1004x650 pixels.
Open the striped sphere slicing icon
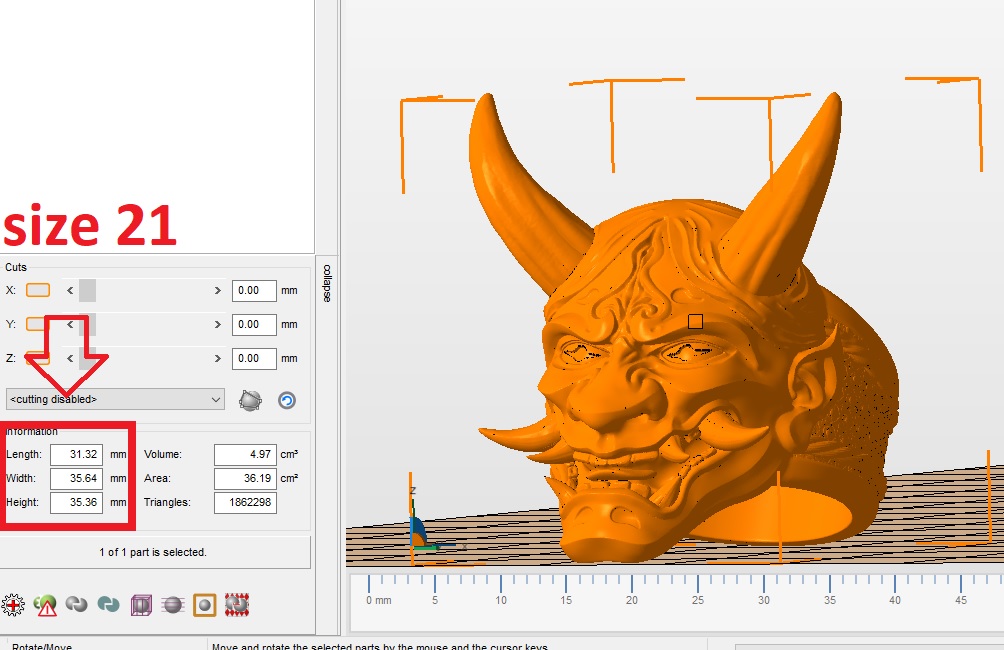(x=173, y=605)
